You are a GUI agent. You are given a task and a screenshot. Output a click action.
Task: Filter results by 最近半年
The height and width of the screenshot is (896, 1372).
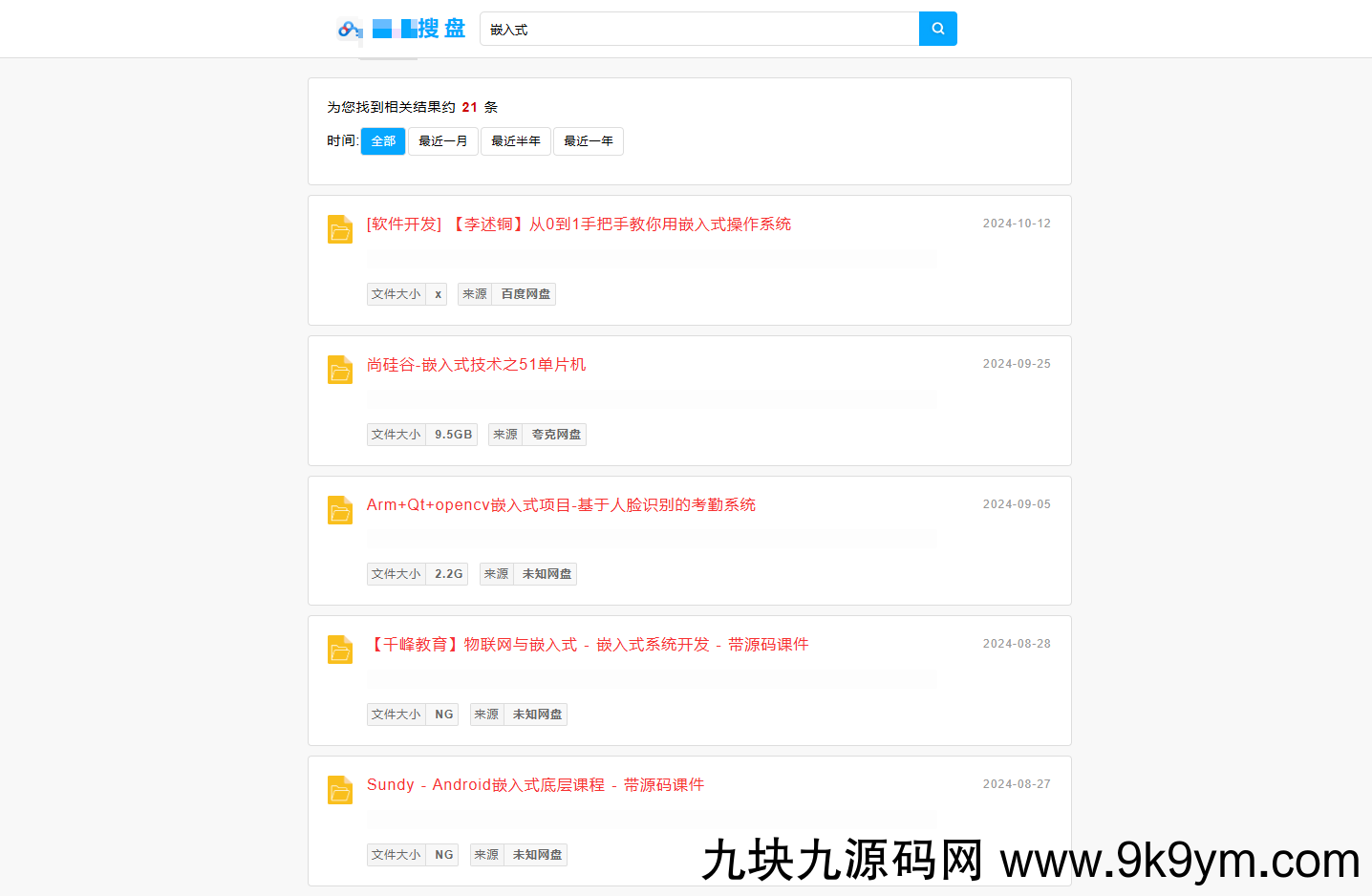click(x=516, y=141)
